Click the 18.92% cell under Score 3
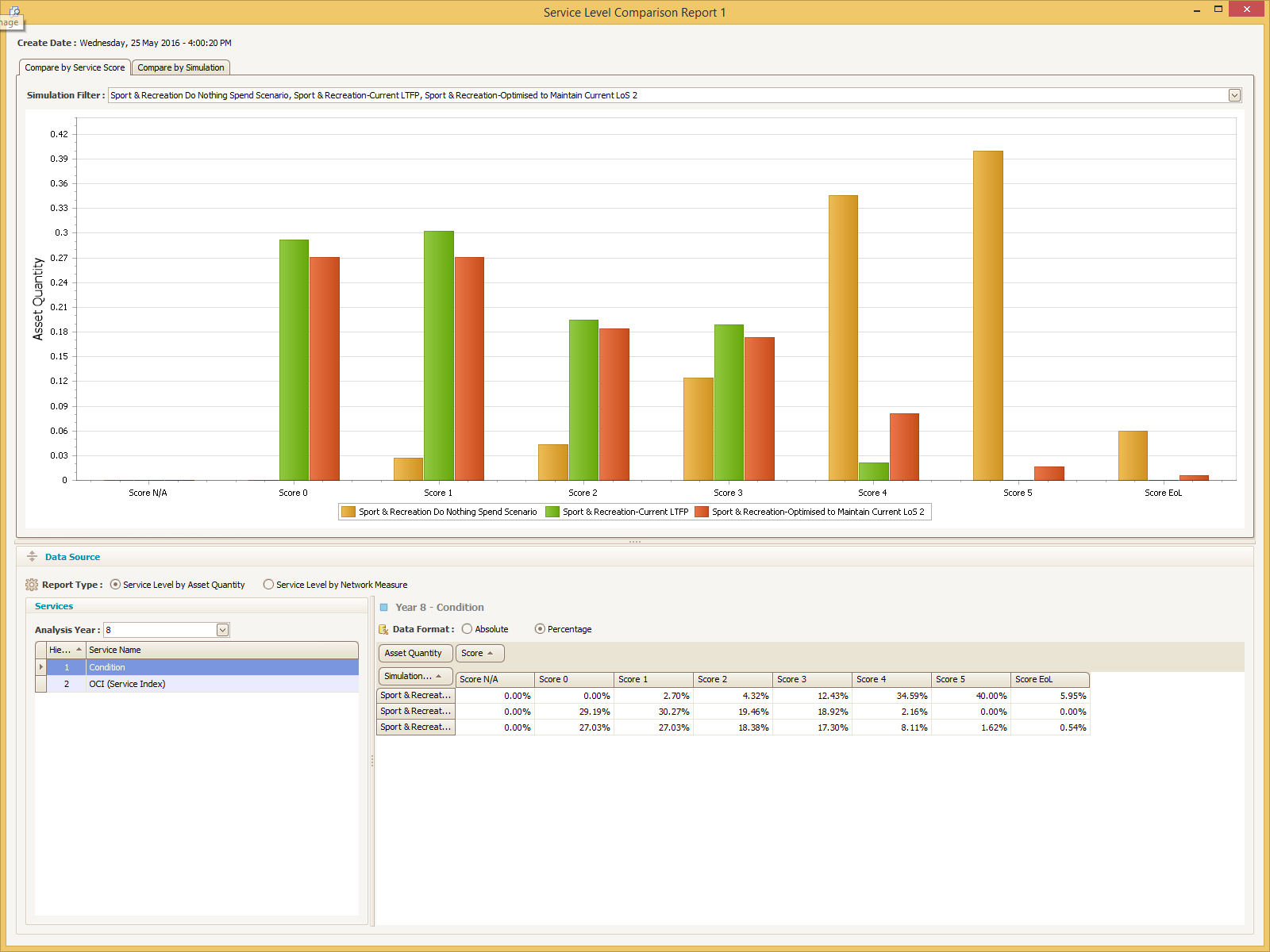 (x=813, y=712)
